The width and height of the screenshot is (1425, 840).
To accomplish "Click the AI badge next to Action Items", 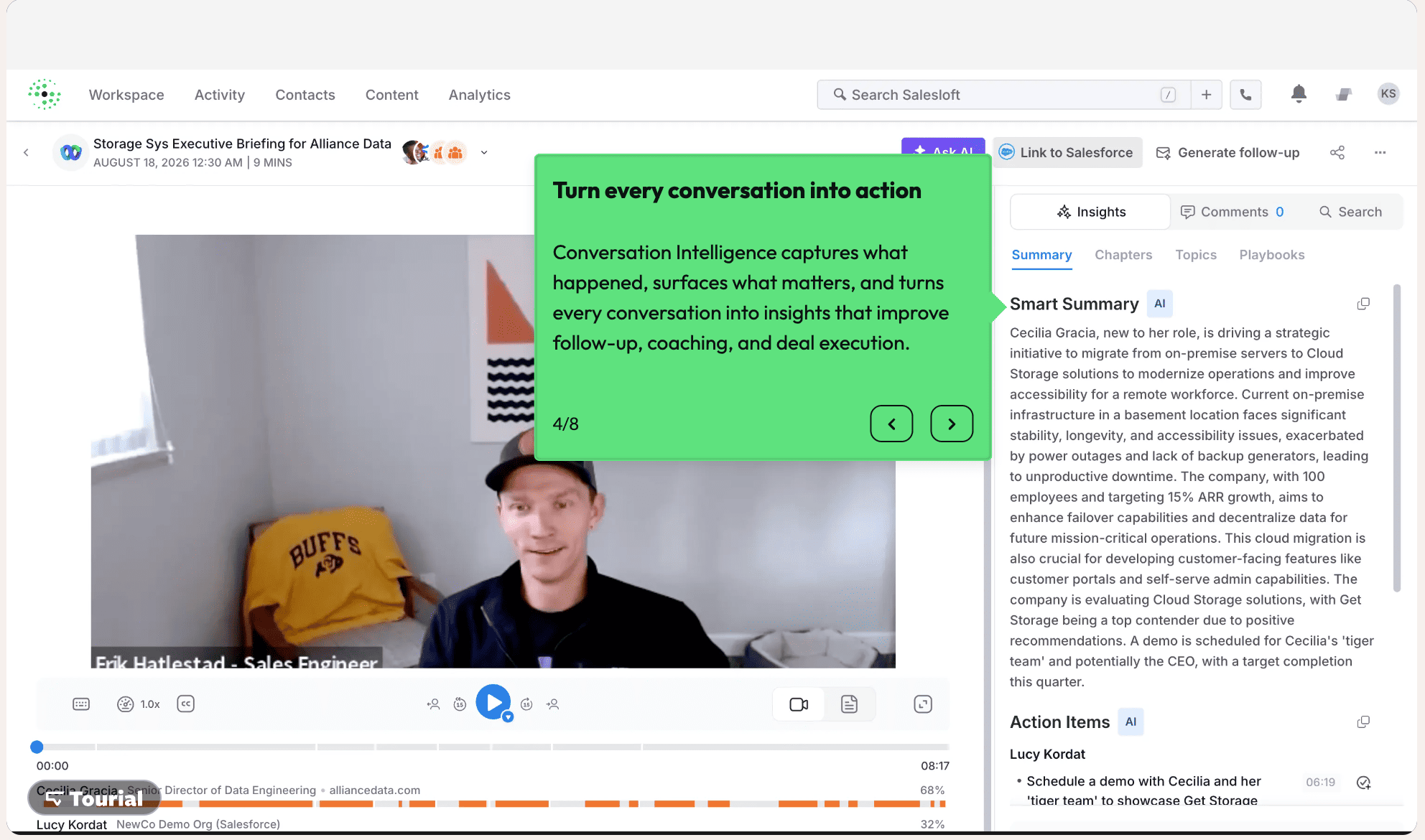I will [x=1131, y=722].
